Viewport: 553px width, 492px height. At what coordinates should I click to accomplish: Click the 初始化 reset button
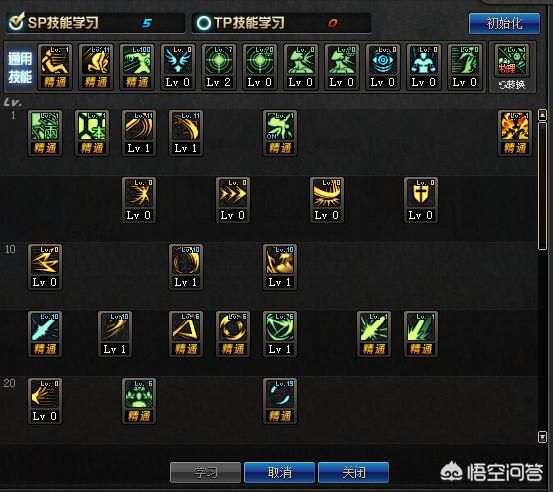point(504,24)
